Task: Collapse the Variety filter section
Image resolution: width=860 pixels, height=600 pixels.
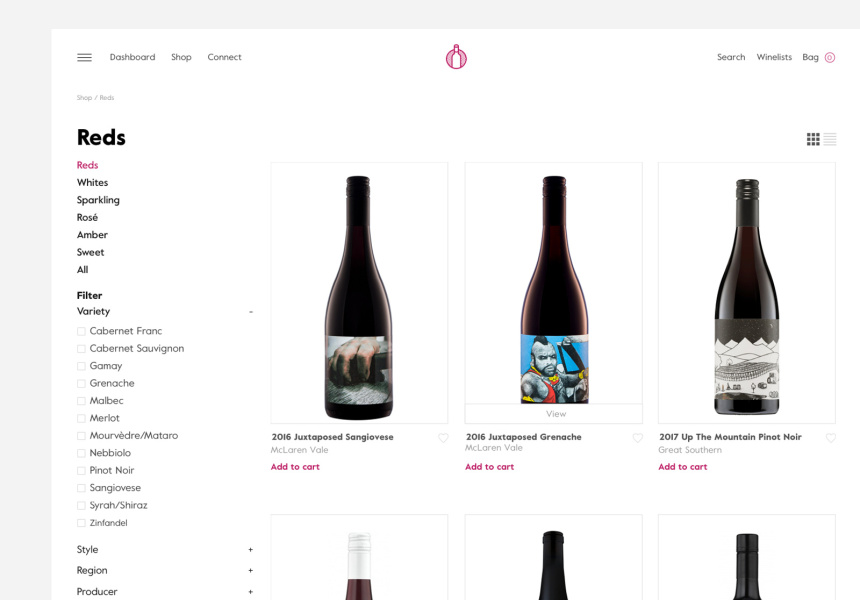Action: [251, 312]
